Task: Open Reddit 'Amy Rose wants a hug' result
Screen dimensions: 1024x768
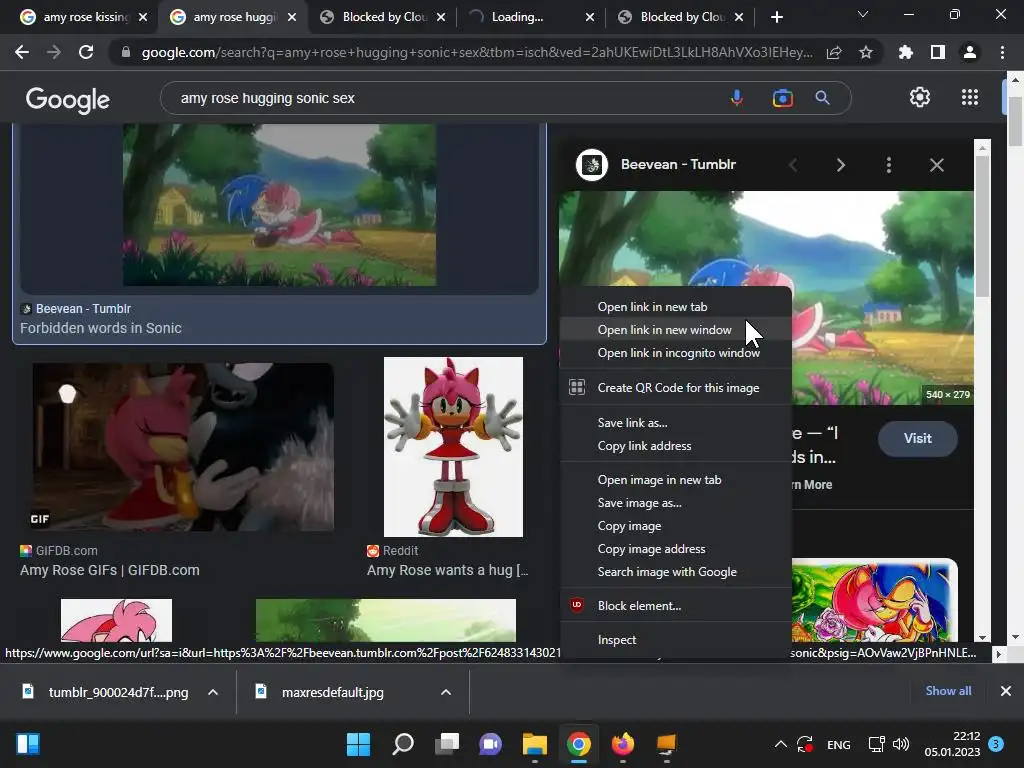Action: 447,570
